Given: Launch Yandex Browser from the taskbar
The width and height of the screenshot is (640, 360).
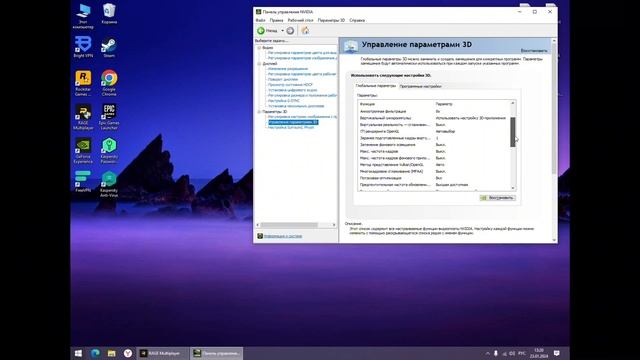Looking at the screenshot, I should pyautogui.click(x=128, y=353).
